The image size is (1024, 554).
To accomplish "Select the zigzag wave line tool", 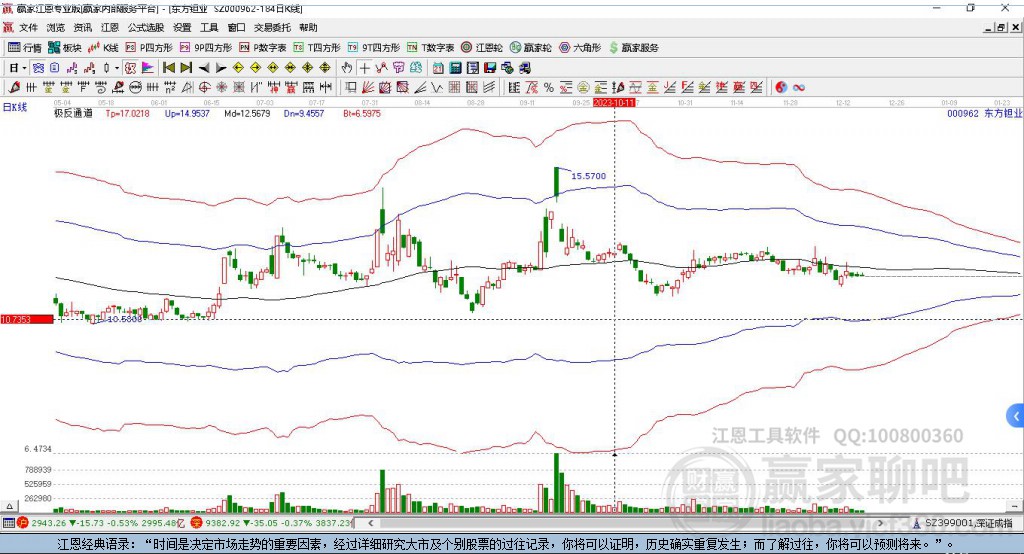I will tap(437, 87).
